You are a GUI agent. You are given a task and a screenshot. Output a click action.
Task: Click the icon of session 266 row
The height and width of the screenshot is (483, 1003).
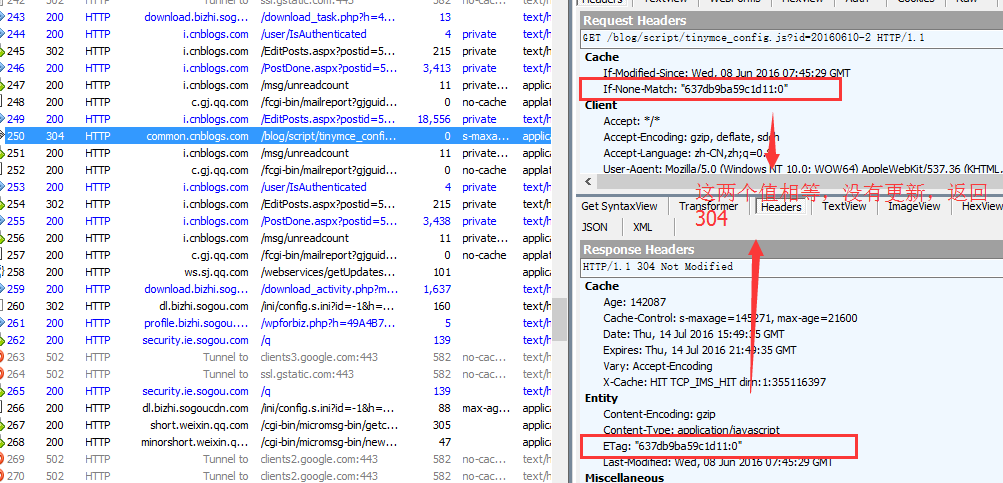click(3, 408)
